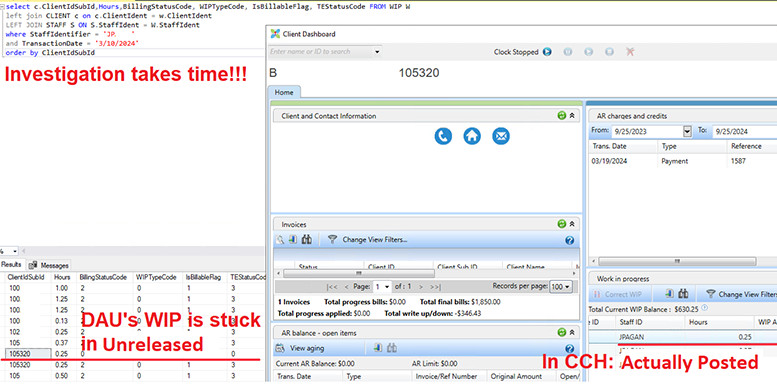Select the Home tab
Screen dimensions: 777x387
point(284,92)
